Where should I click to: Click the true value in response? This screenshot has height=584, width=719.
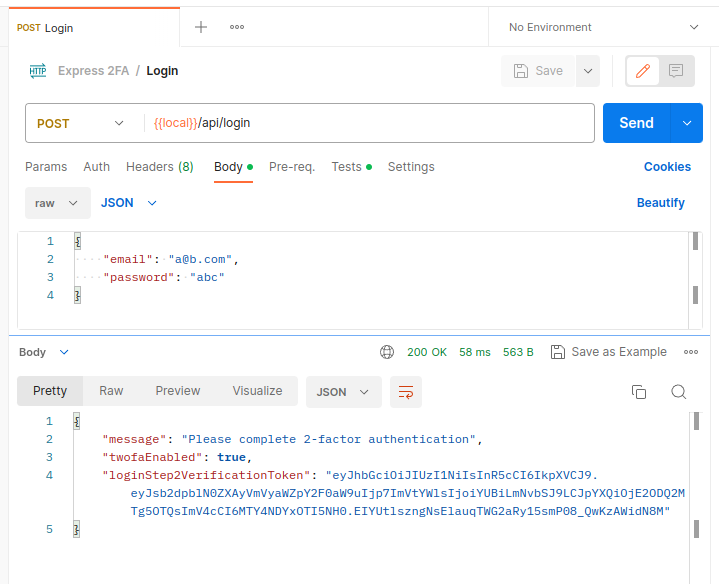pyautogui.click(x=232, y=457)
